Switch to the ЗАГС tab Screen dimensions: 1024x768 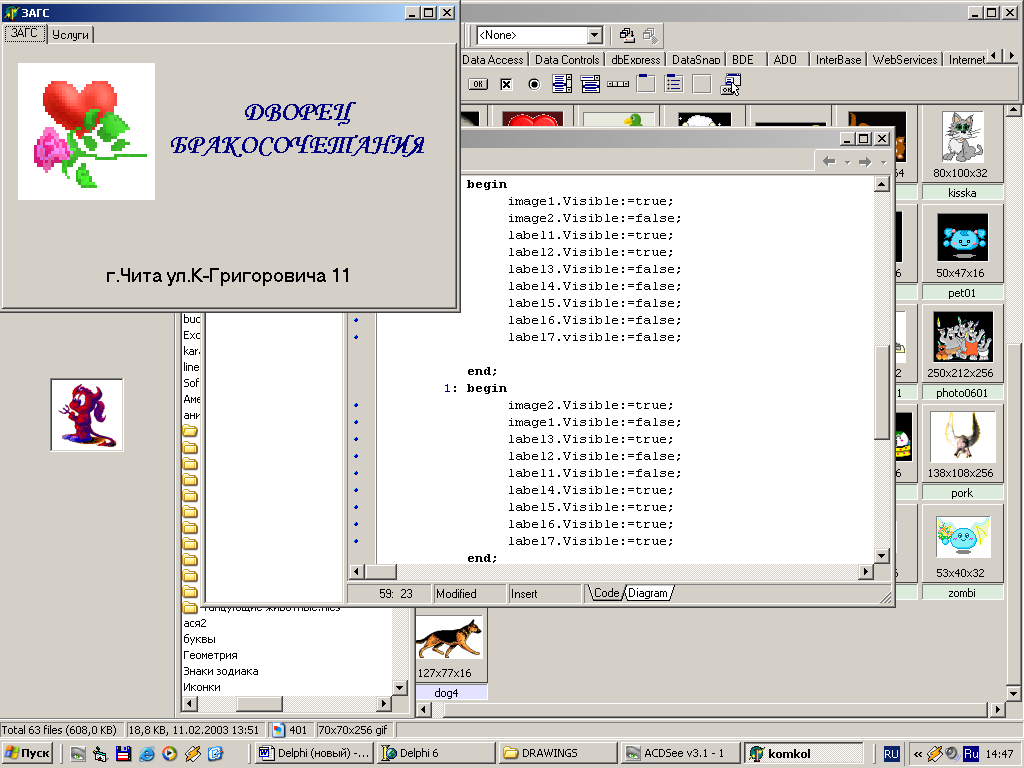[25, 33]
